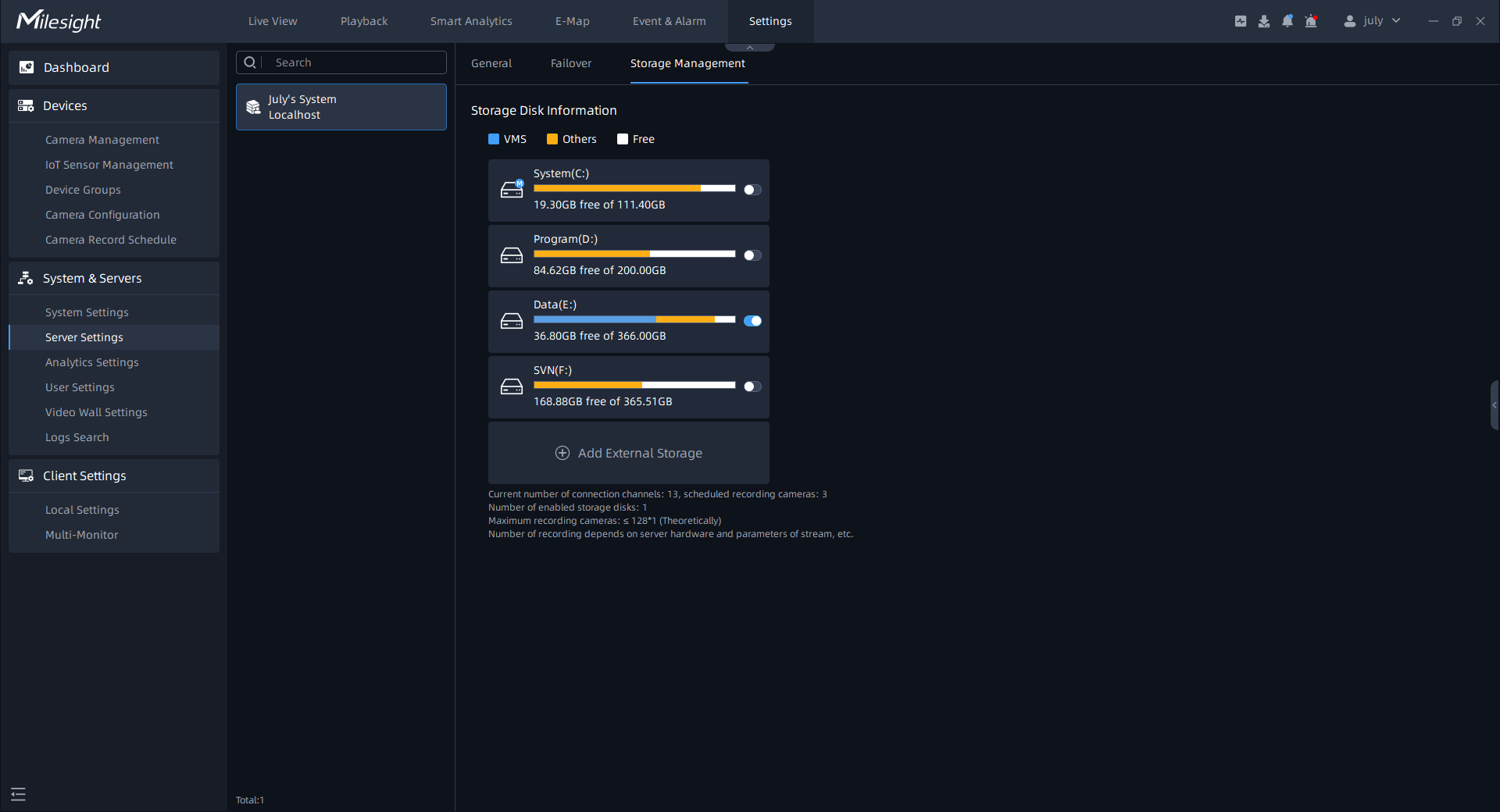The width and height of the screenshot is (1500, 812).
Task: Expand the right edge side panel handle
Action: [1494, 405]
